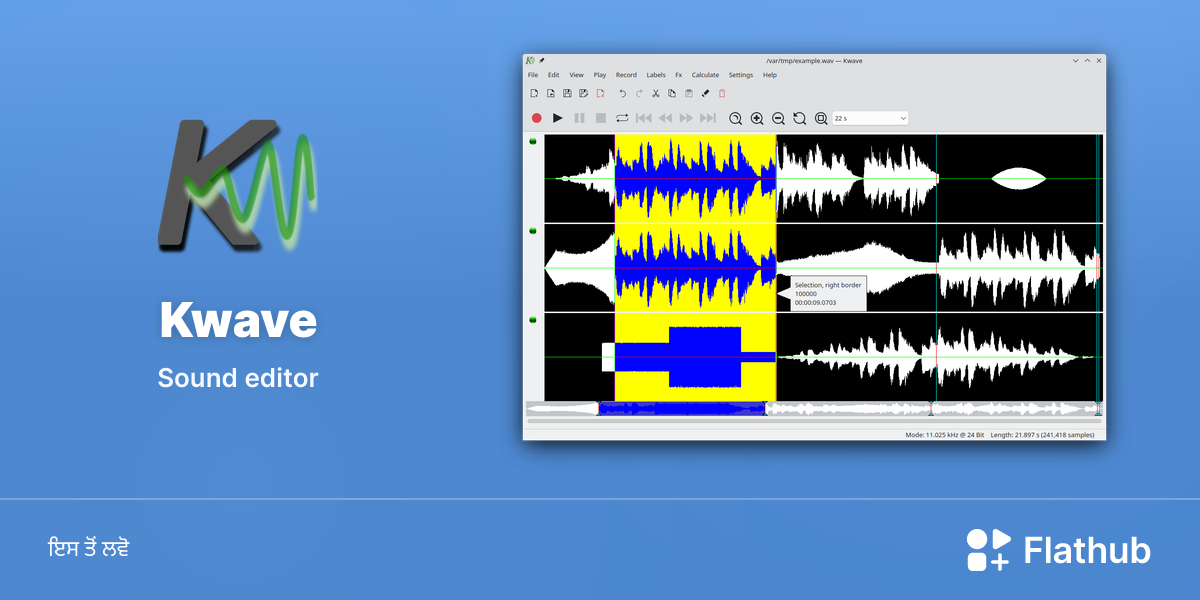Click the save file icon
1200x600 pixels.
tap(567, 93)
